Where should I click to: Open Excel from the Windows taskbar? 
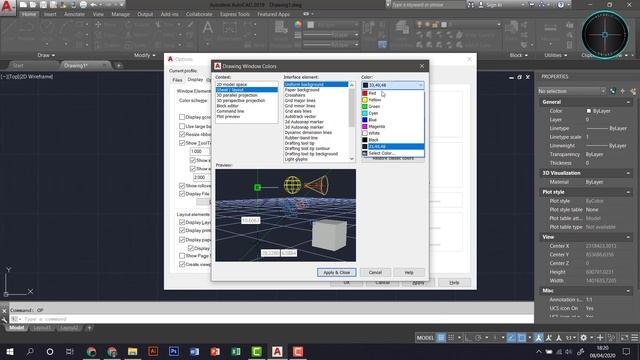tap(236, 351)
